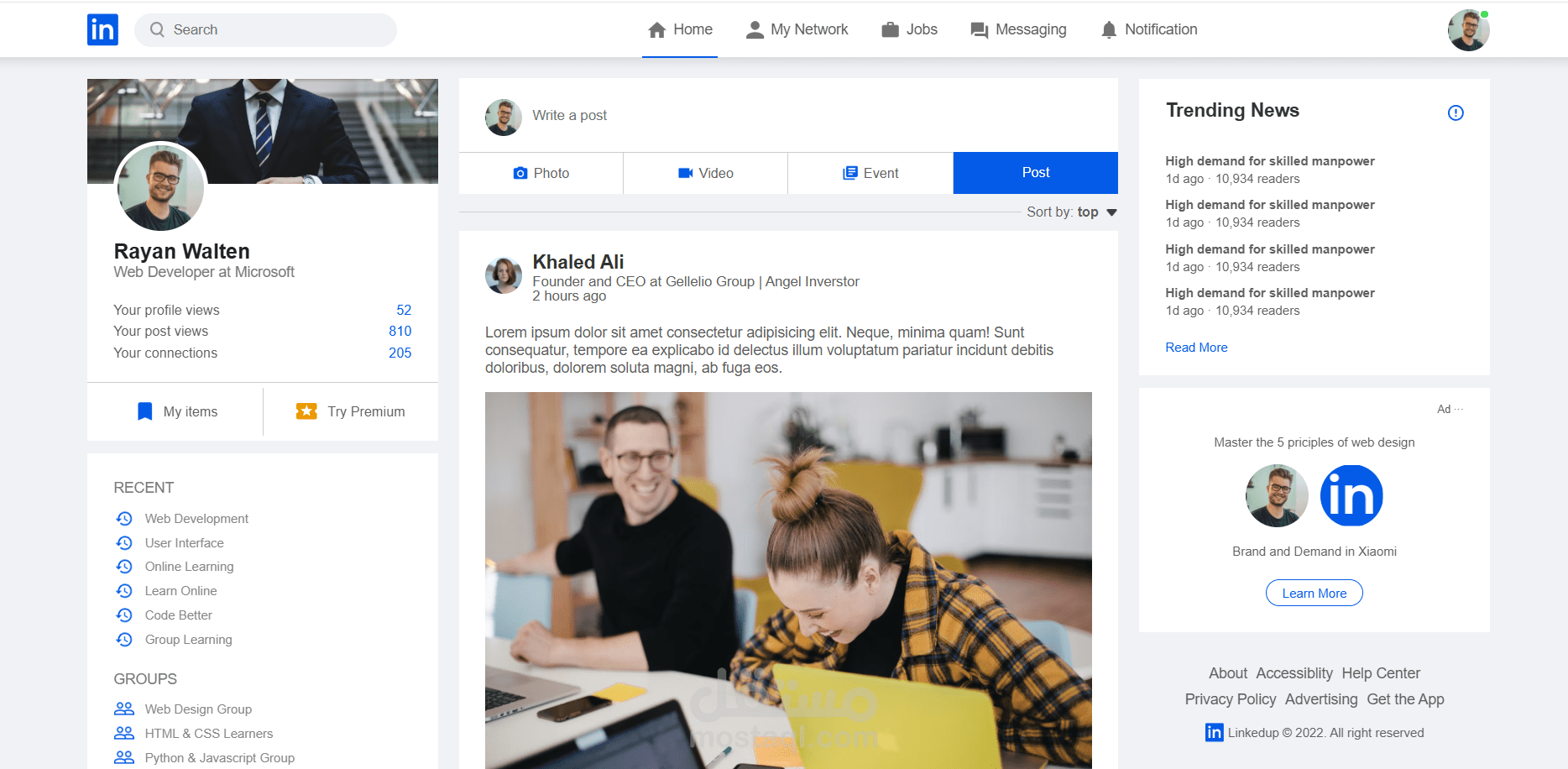Viewport: 1568px width, 769px height.
Task: Open the Web Design Group link
Action: click(198, 709)
